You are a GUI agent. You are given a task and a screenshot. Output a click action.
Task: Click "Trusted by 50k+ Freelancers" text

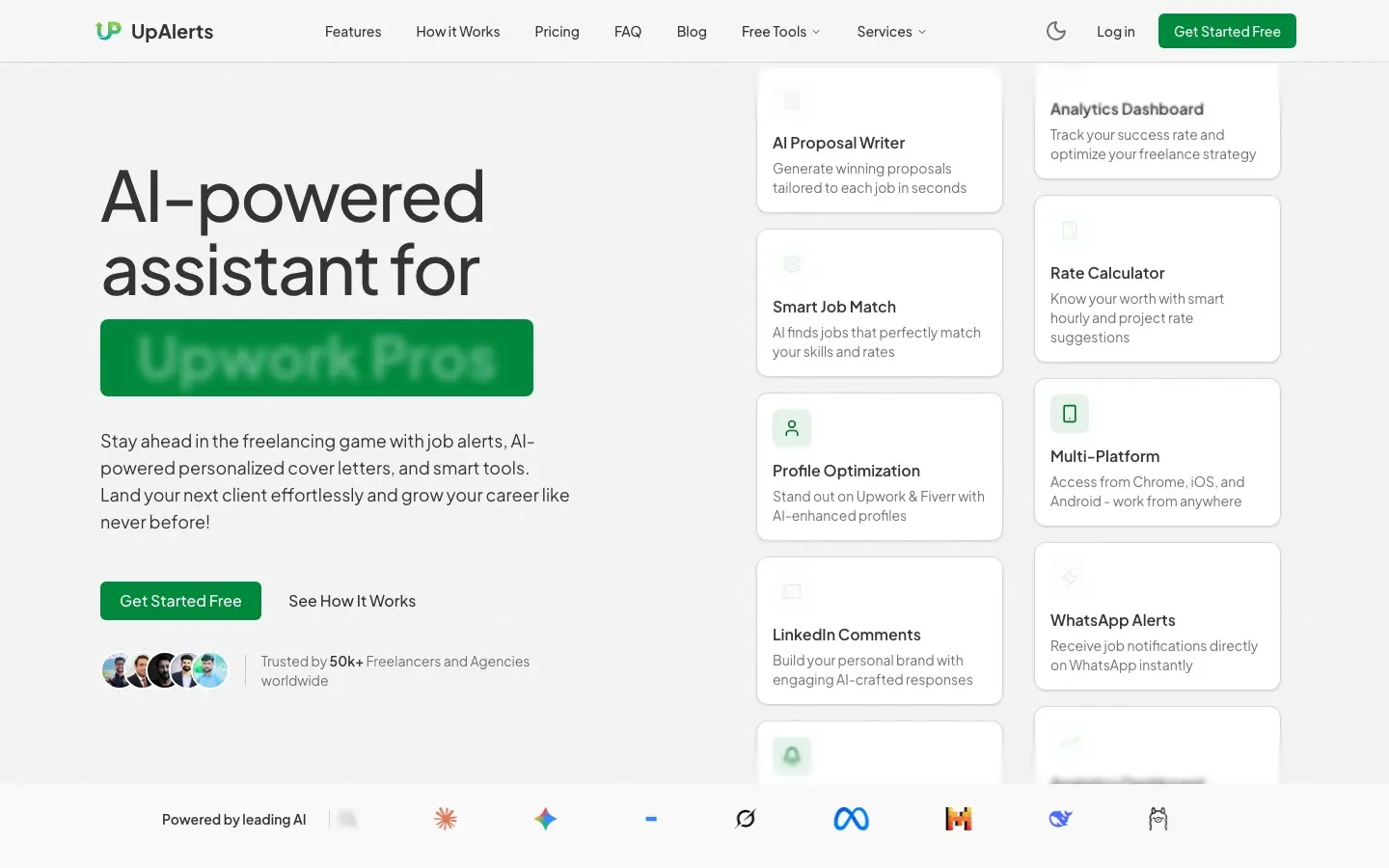pos(395,670)
